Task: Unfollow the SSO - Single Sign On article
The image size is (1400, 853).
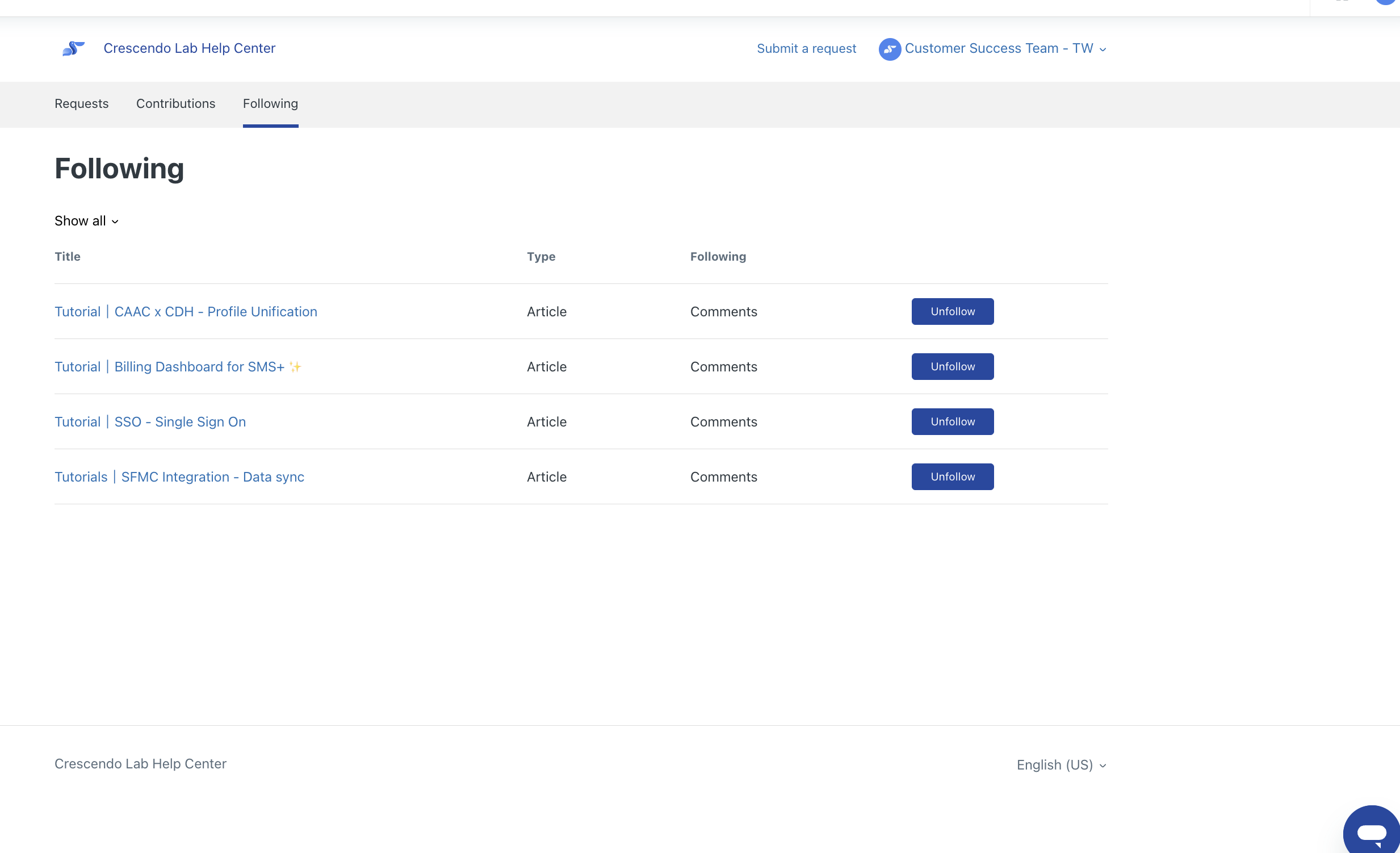Action: point(952,421)
